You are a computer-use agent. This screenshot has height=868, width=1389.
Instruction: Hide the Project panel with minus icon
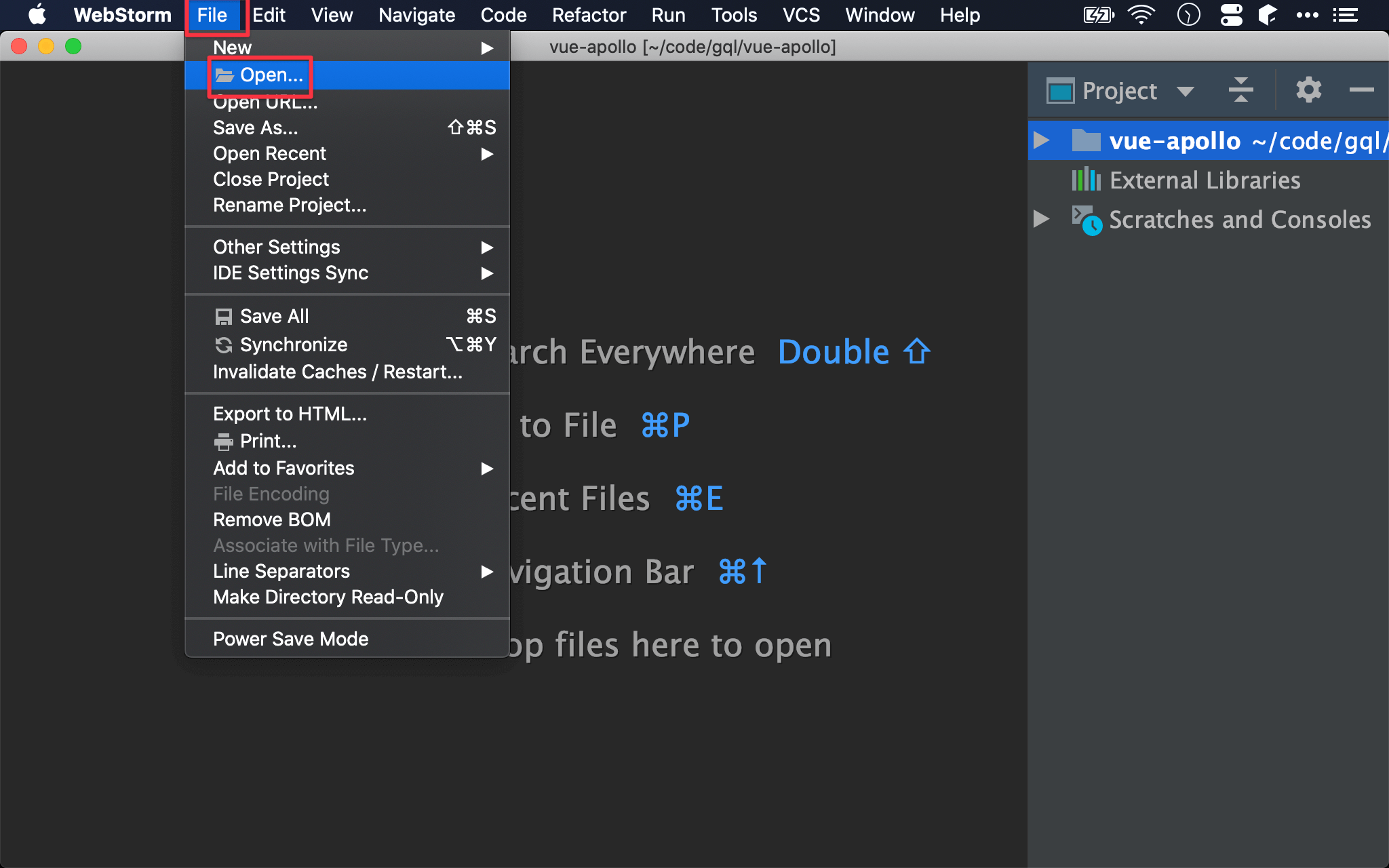pos(1361,90)
